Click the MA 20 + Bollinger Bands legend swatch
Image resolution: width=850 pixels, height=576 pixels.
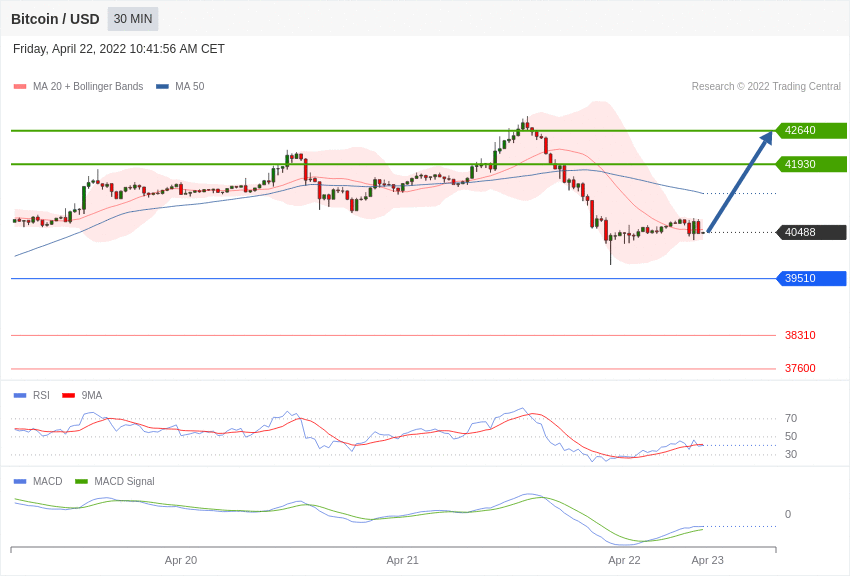(x=20, y=87)
